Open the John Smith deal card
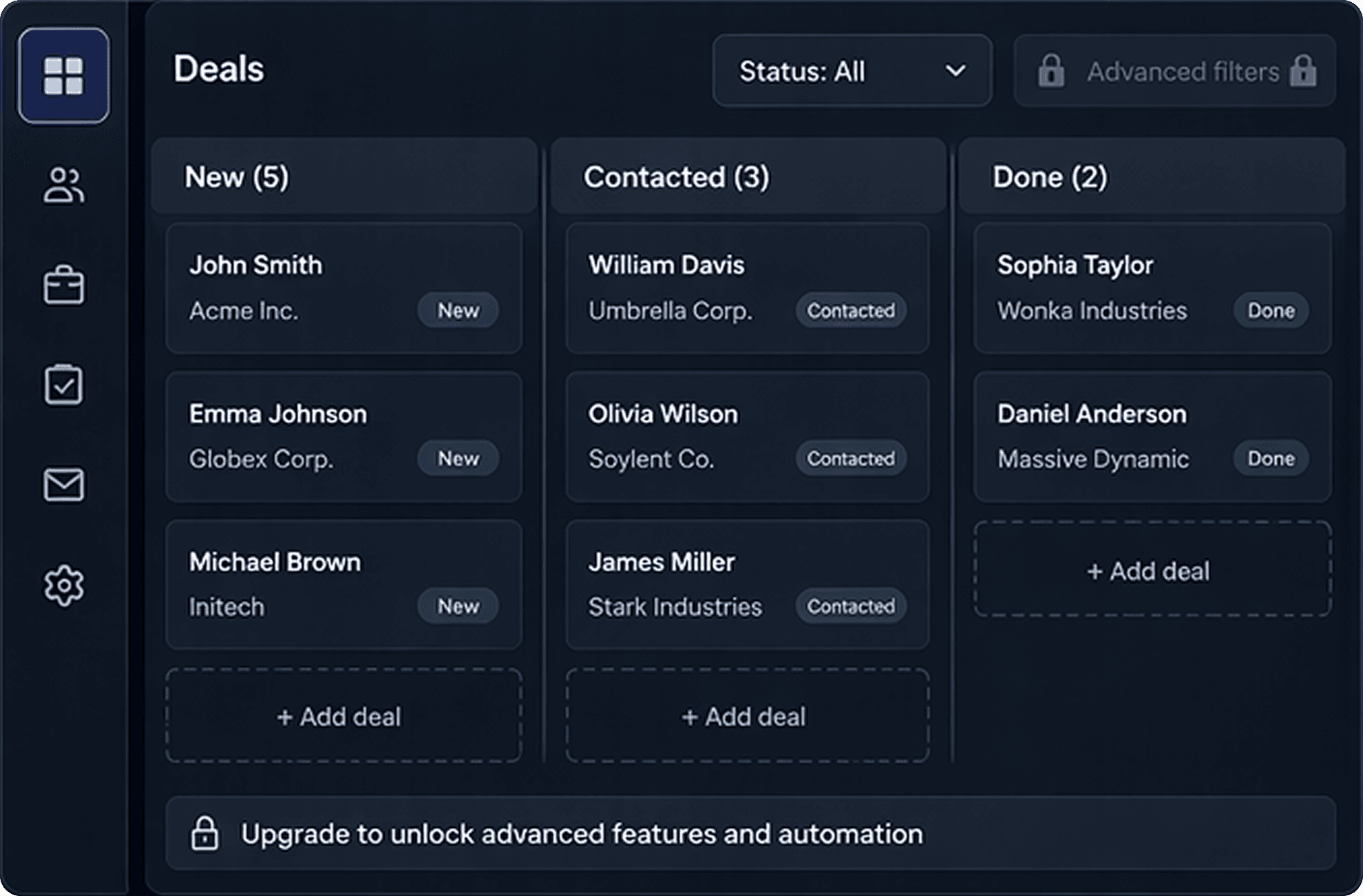The image size is (1363, 896). coord(344,288)
